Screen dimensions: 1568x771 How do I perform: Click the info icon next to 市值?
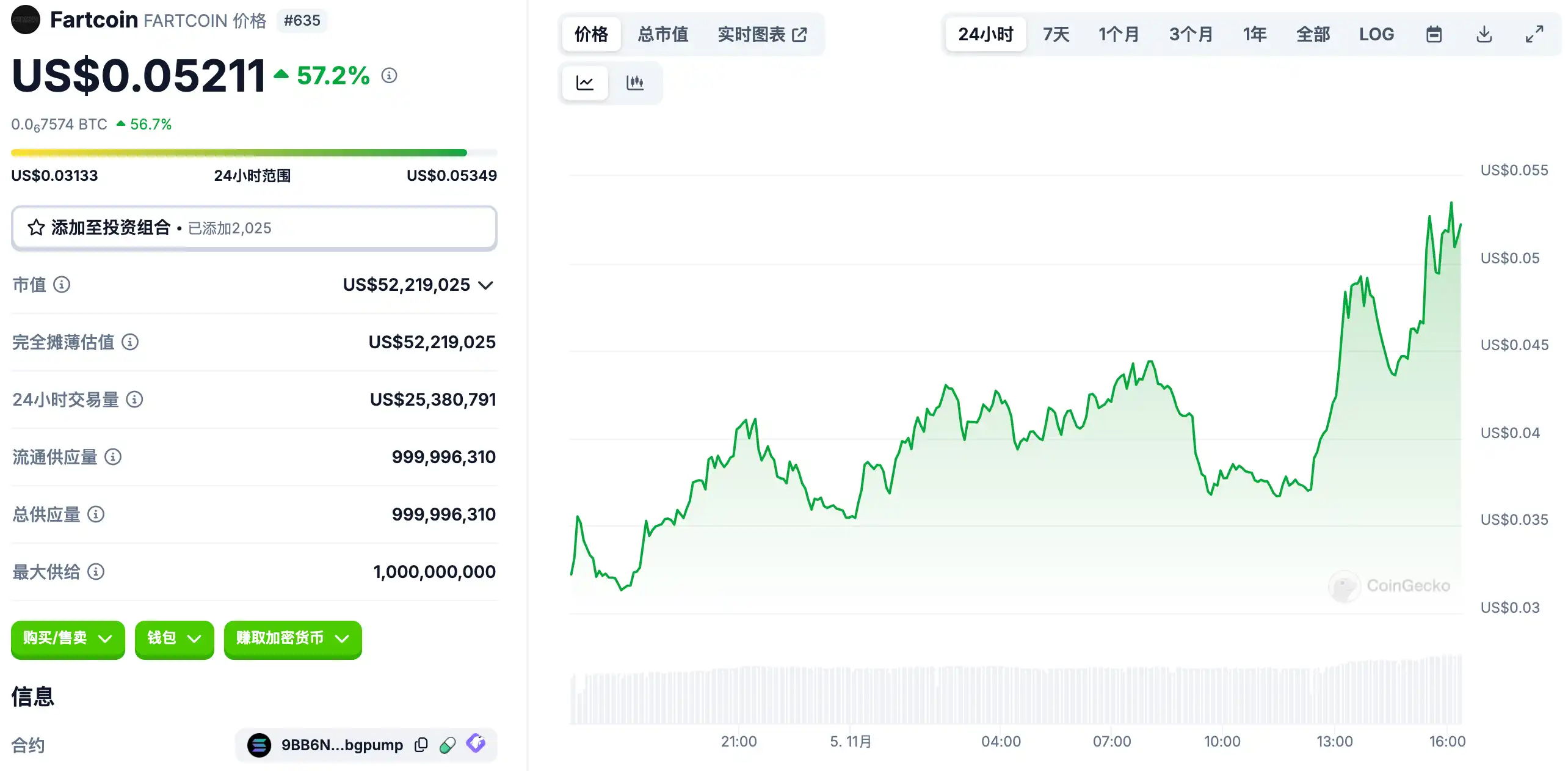(62, 285)
